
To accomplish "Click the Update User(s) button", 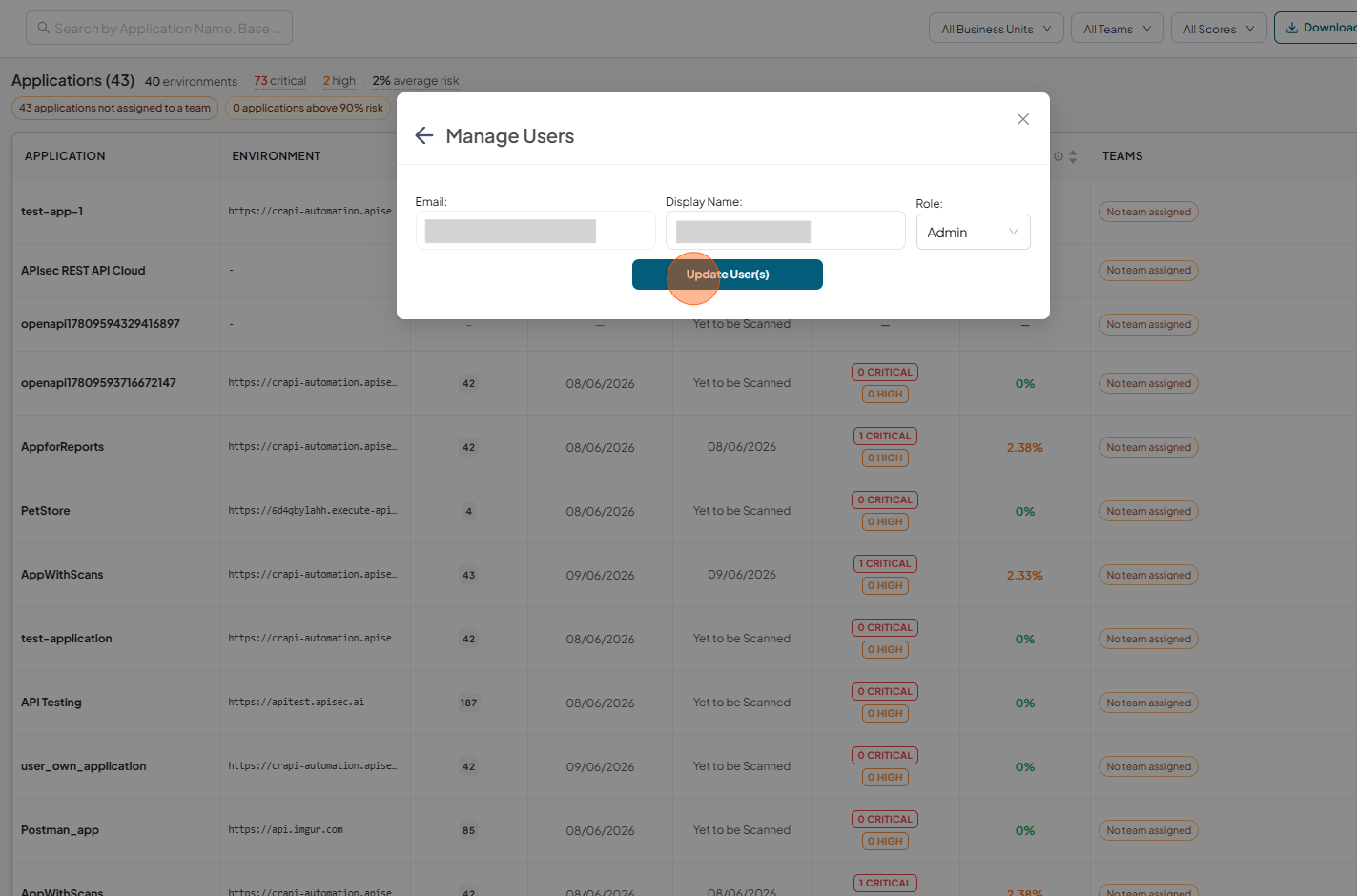I will point(728,275).
